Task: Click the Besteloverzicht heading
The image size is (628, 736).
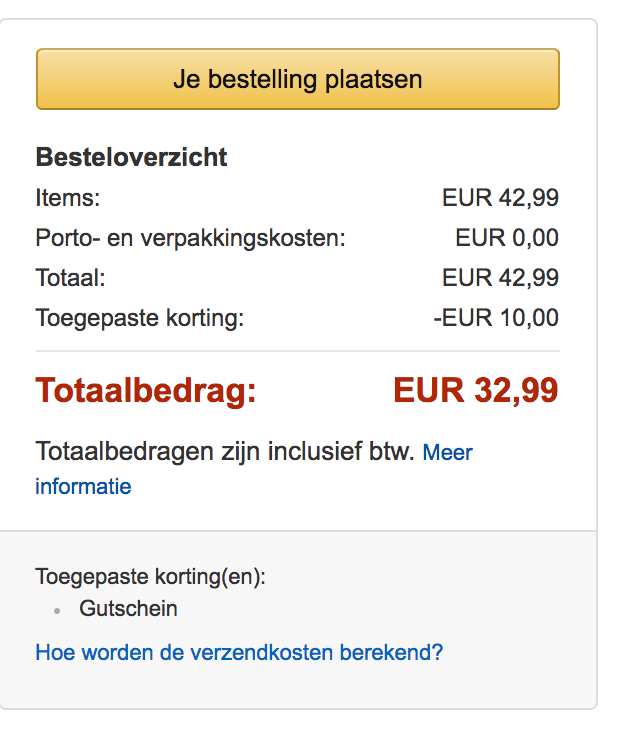Action: tap(131, 157)
